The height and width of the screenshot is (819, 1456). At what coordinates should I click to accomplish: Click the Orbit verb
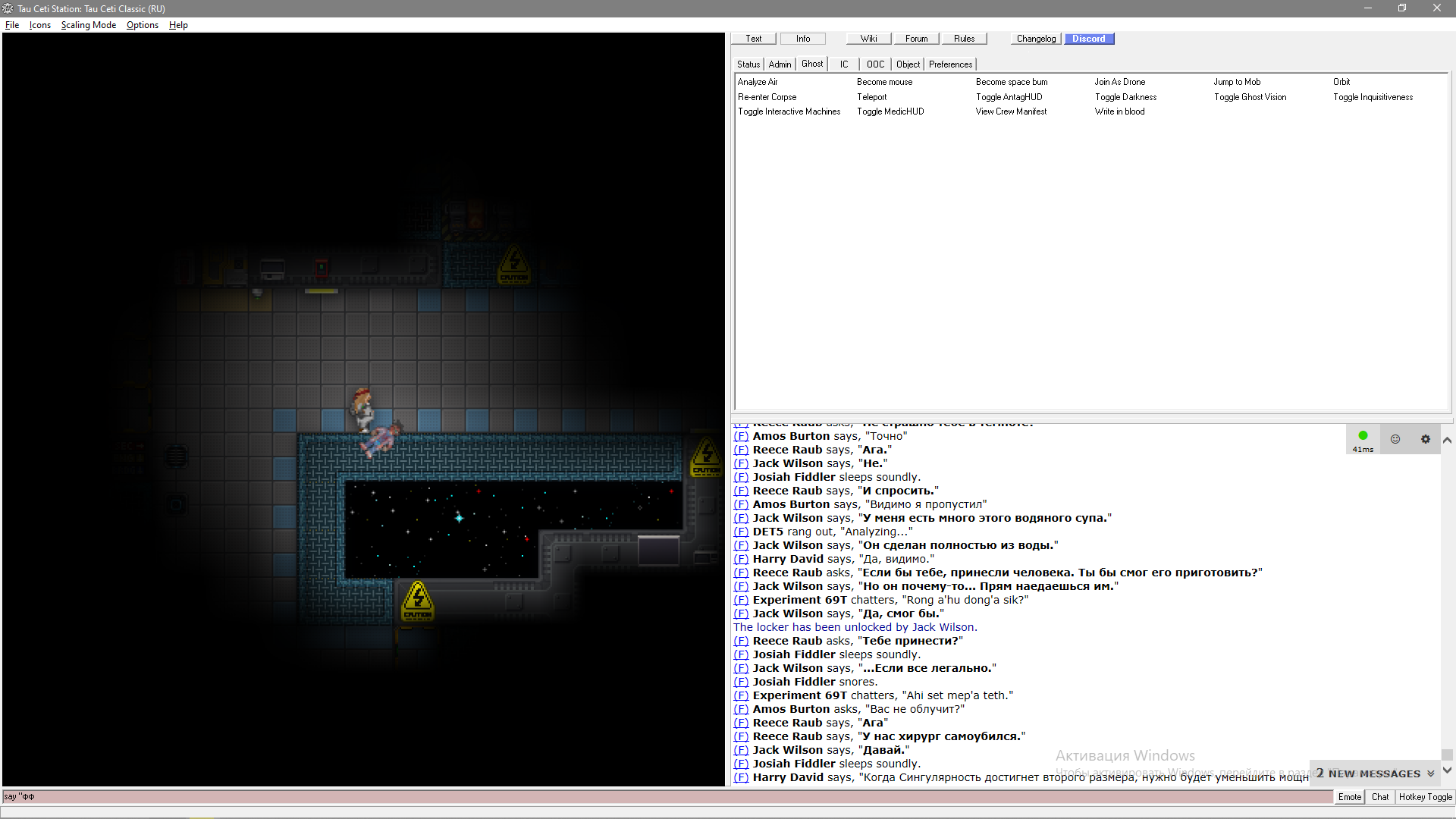pos(1341,82)
